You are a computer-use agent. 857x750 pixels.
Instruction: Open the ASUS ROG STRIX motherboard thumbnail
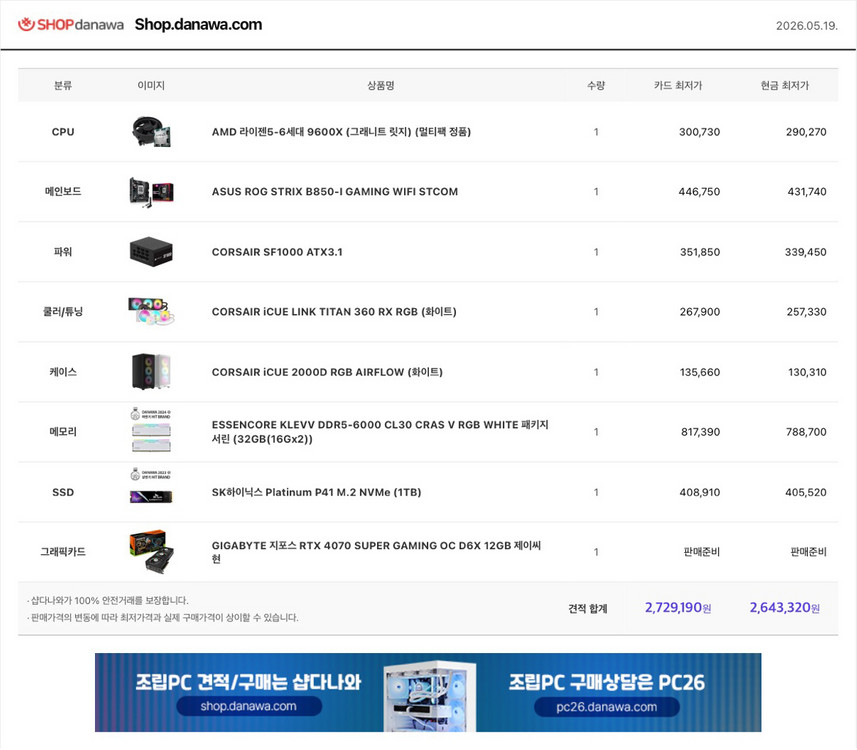(151, 191)
